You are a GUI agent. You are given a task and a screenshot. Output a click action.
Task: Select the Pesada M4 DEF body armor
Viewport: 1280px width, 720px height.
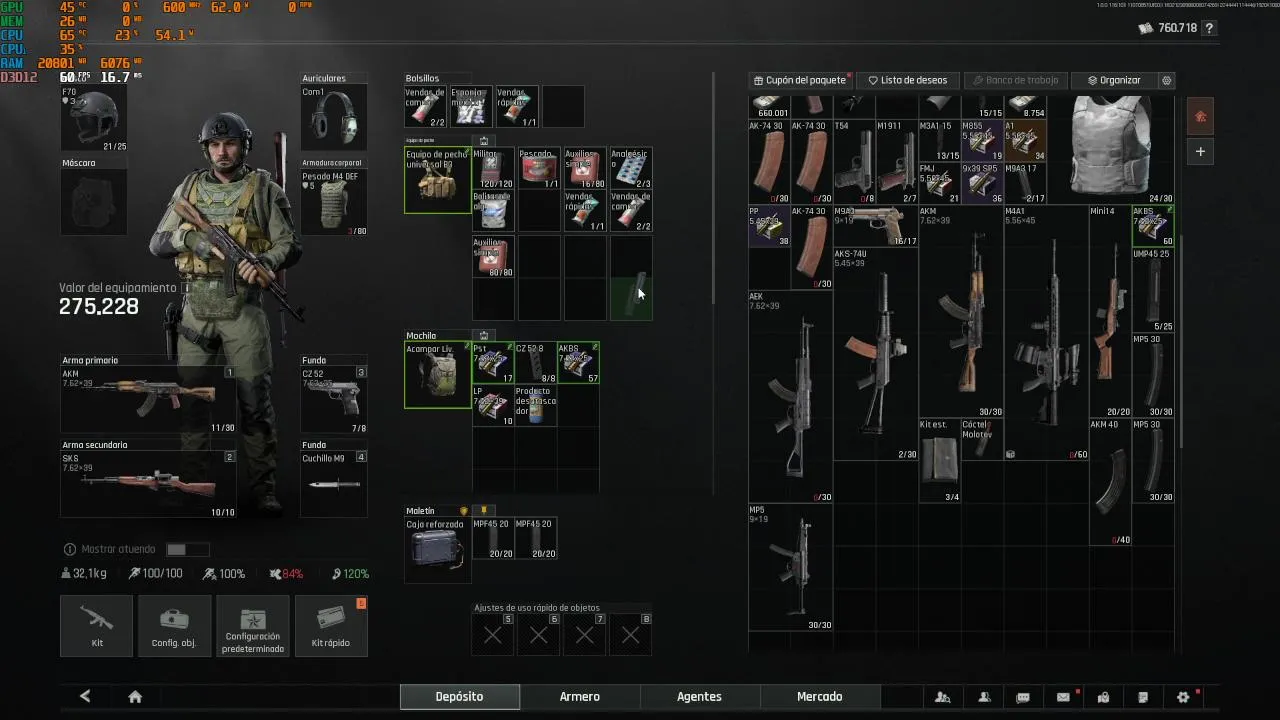coord(334,203)
